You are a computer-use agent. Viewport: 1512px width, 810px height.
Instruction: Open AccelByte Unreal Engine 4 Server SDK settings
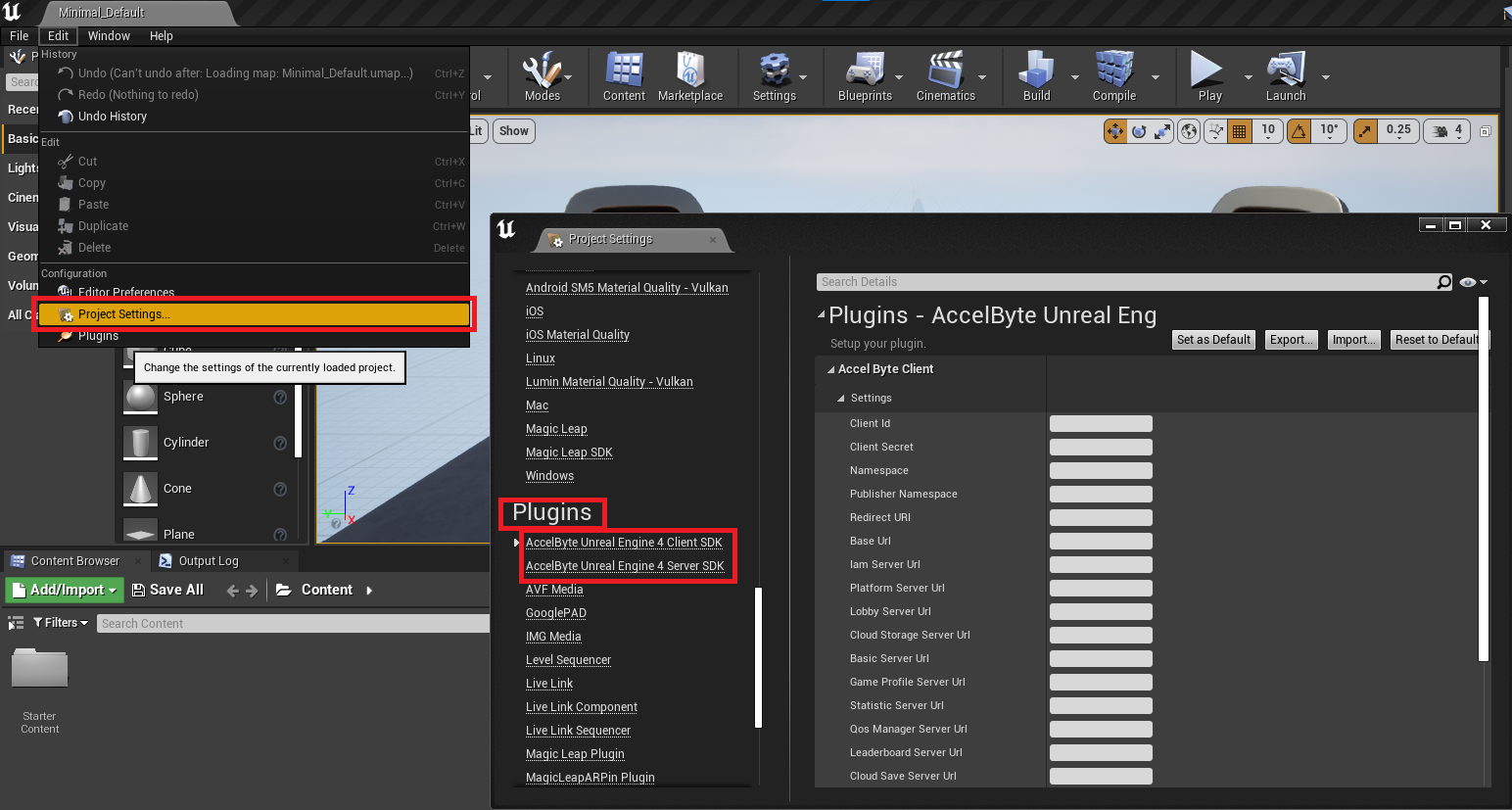tap(625, 566)
